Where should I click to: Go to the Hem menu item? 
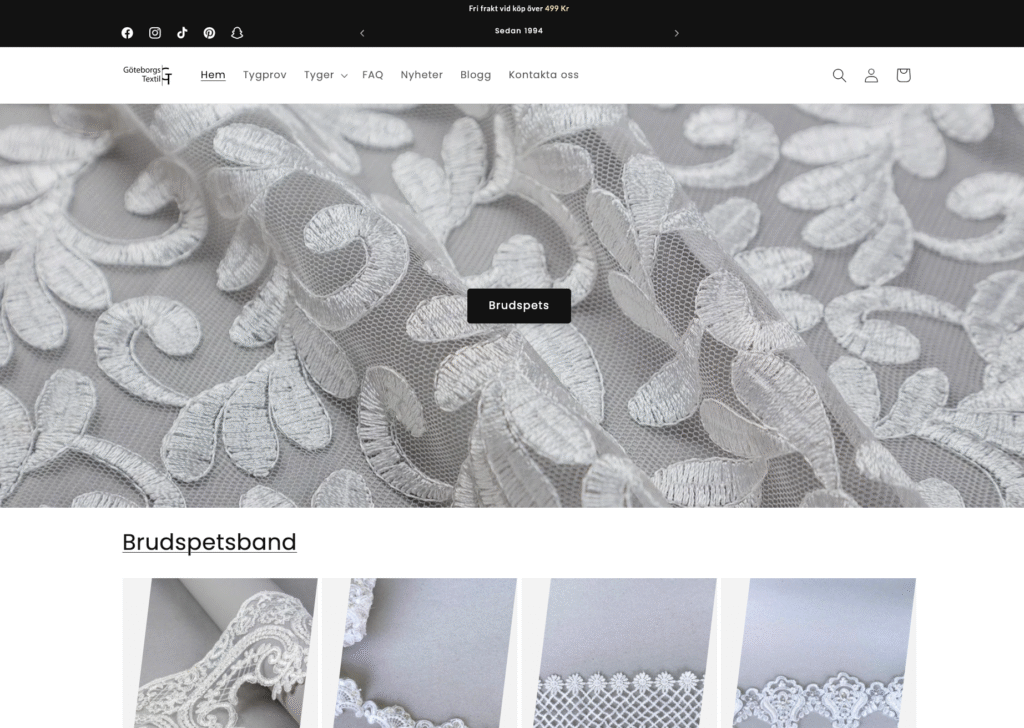pyautogui.click(x=213, y=74)
